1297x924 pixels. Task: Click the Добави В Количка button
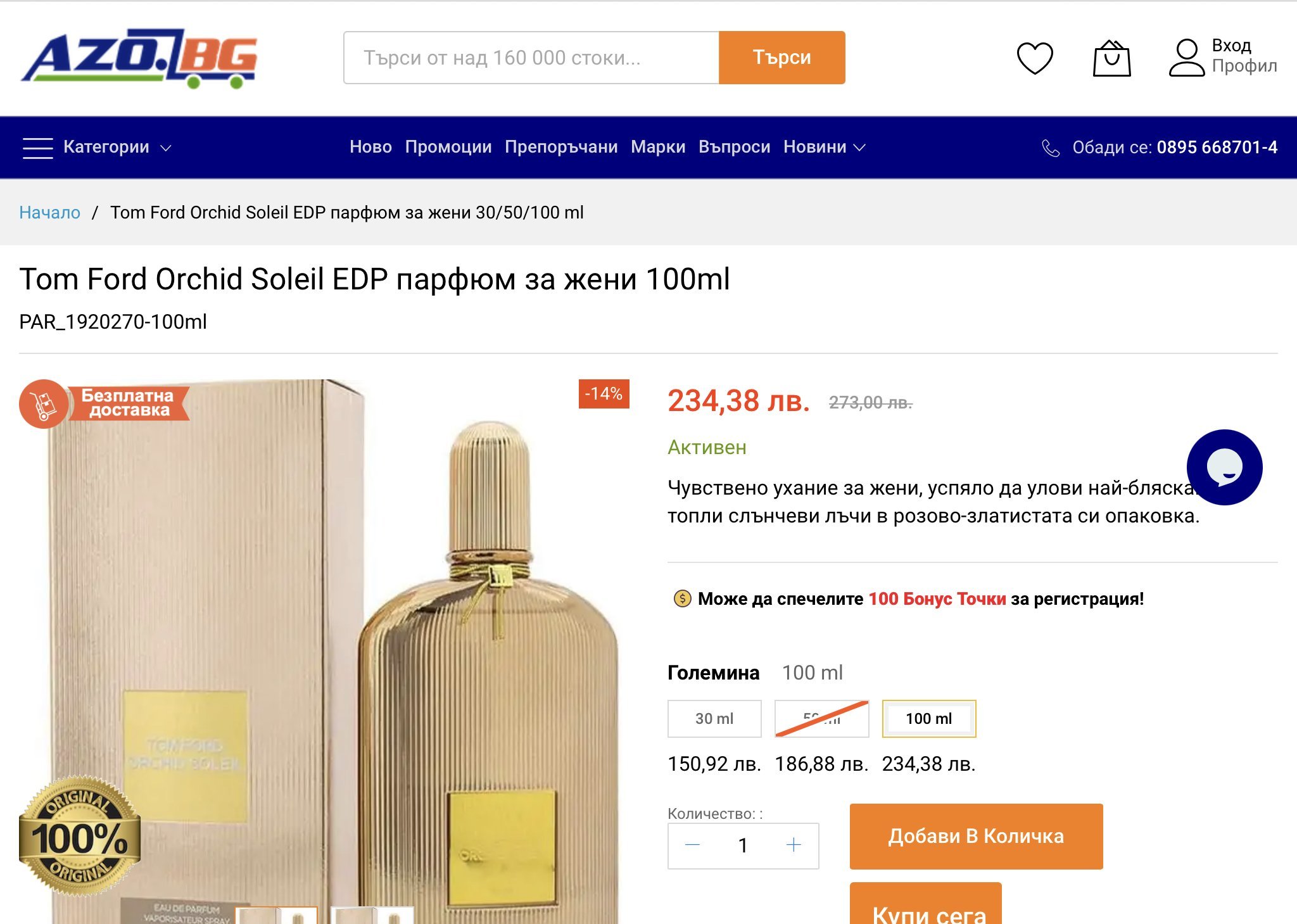(975, 836)
